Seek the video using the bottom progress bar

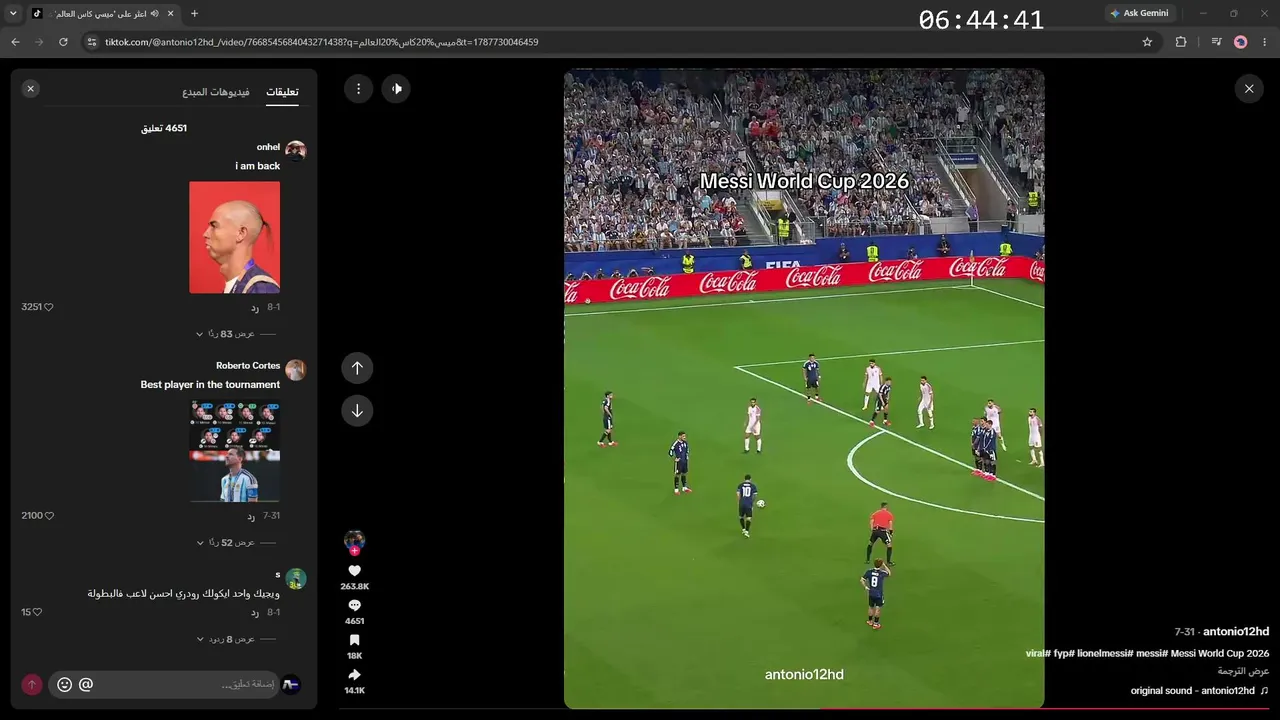(x=804, y=709)
